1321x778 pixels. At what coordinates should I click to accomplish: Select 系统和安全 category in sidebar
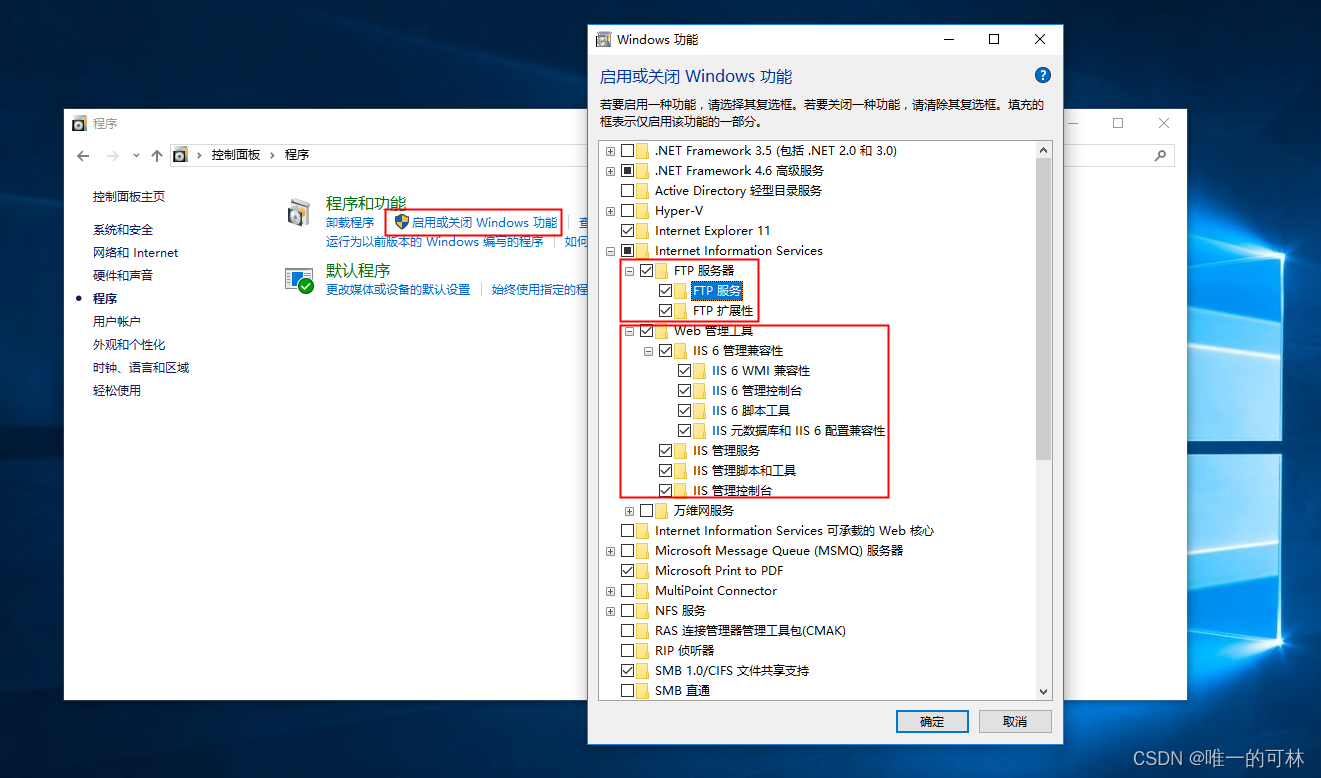coord(123,230)
